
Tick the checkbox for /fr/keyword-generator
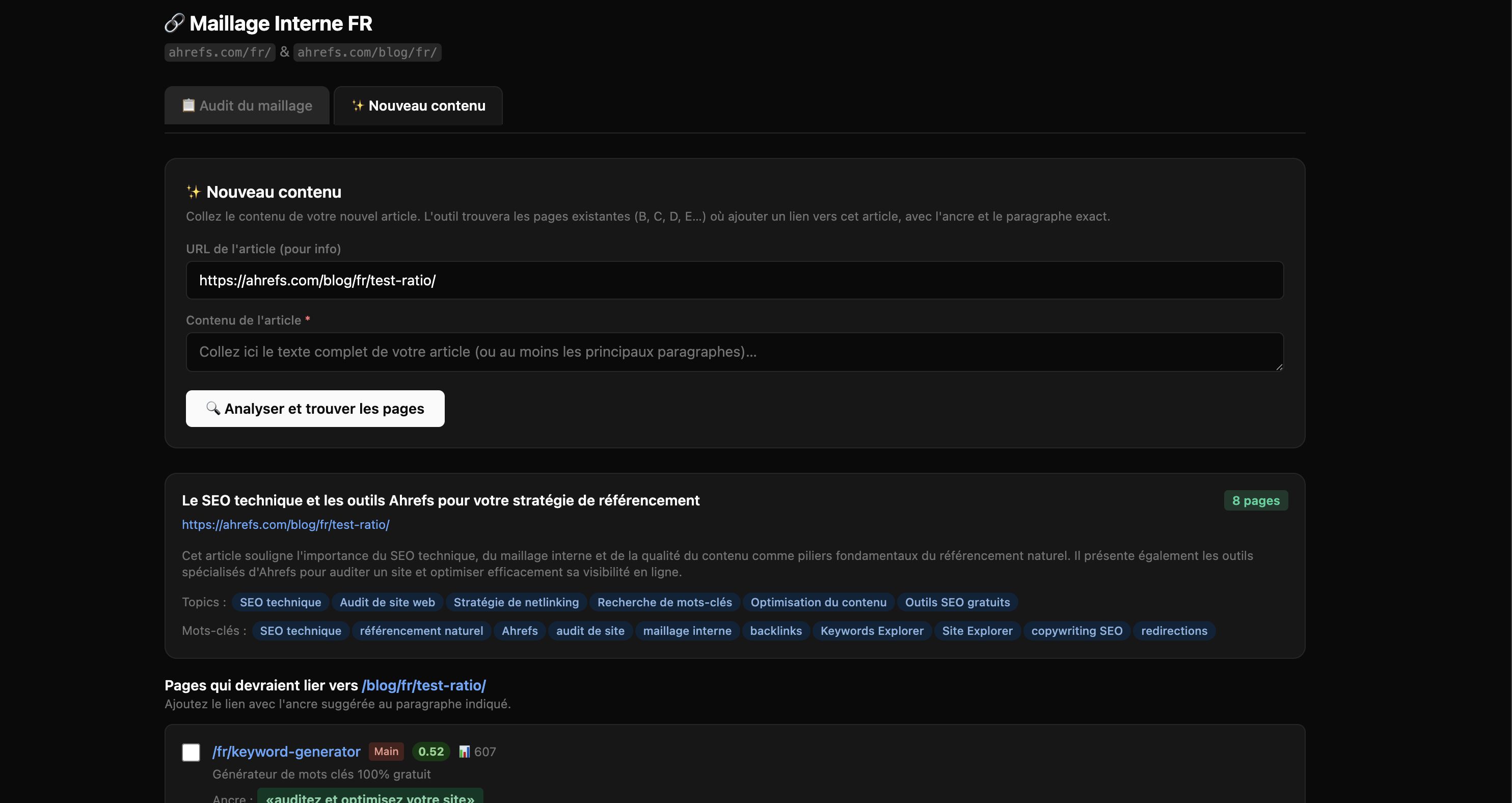click(191, 752)
